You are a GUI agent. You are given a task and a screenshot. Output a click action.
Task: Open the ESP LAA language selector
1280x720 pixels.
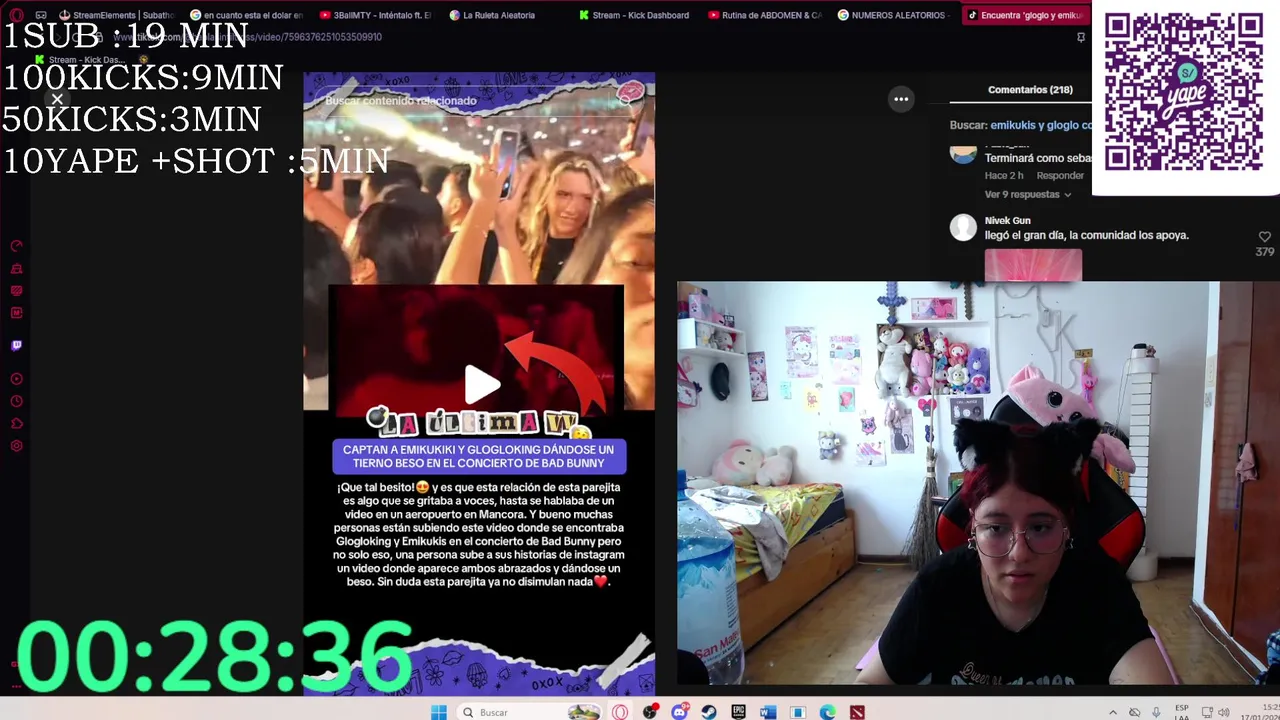[x=1182, y=712]
